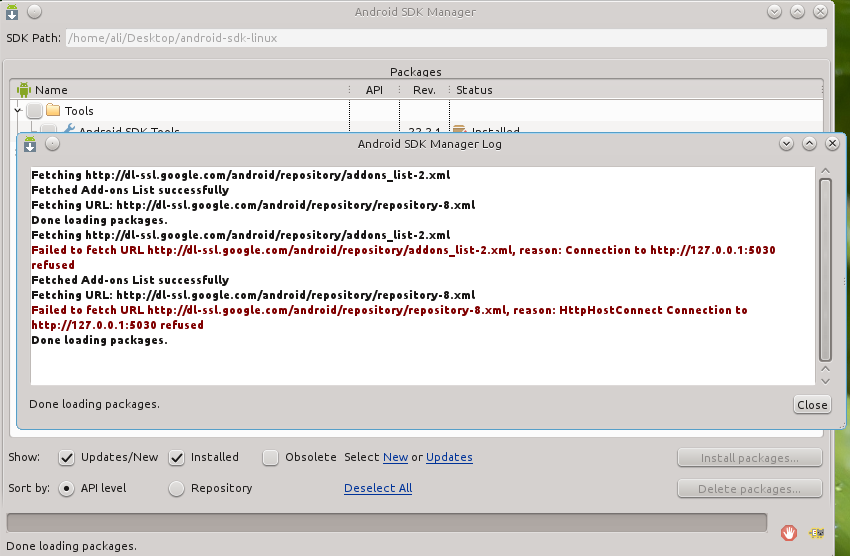Click the log's vertical scrollbar

point(825,270)
